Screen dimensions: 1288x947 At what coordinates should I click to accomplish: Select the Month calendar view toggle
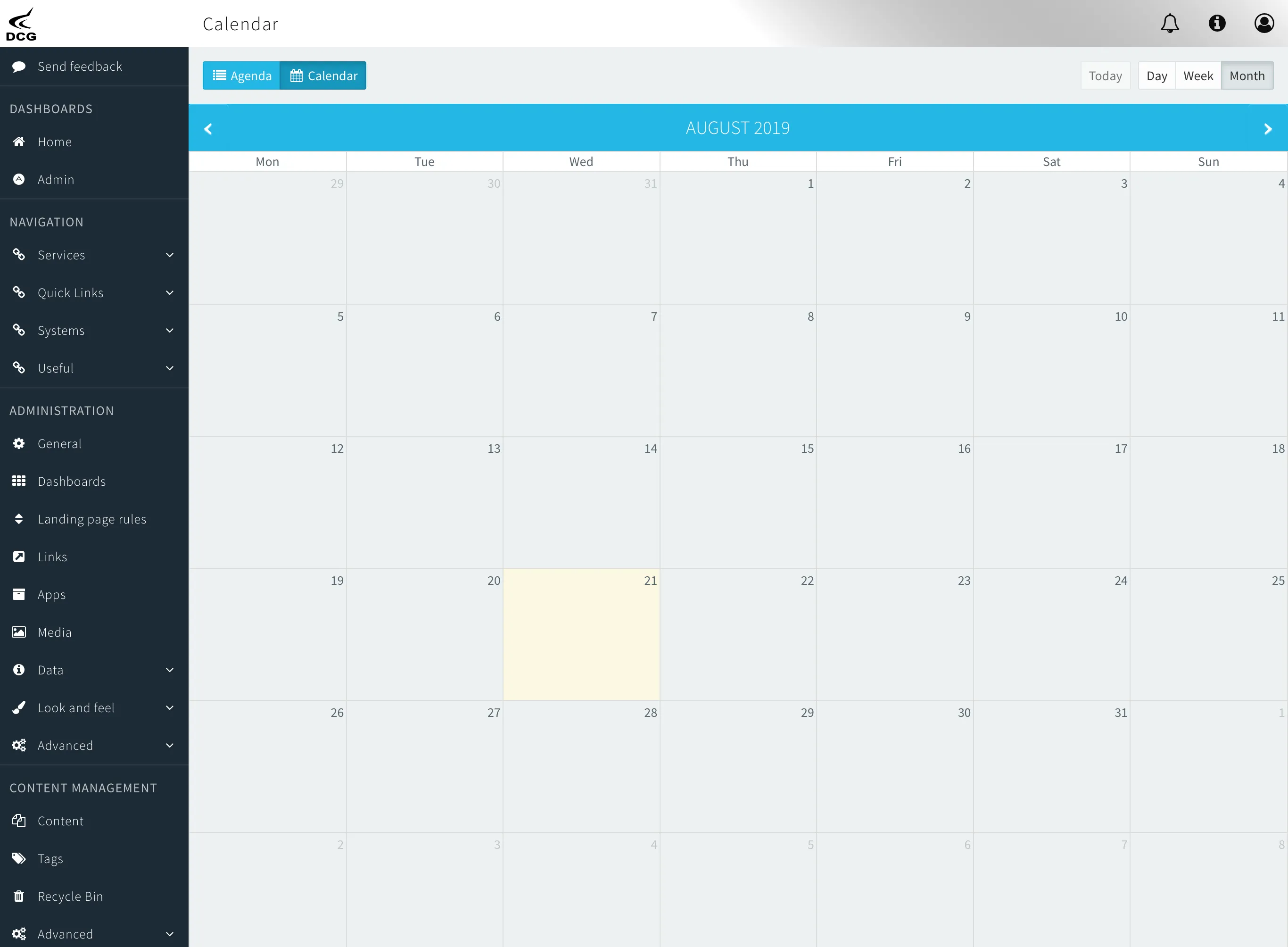(x=1246, y=75)
